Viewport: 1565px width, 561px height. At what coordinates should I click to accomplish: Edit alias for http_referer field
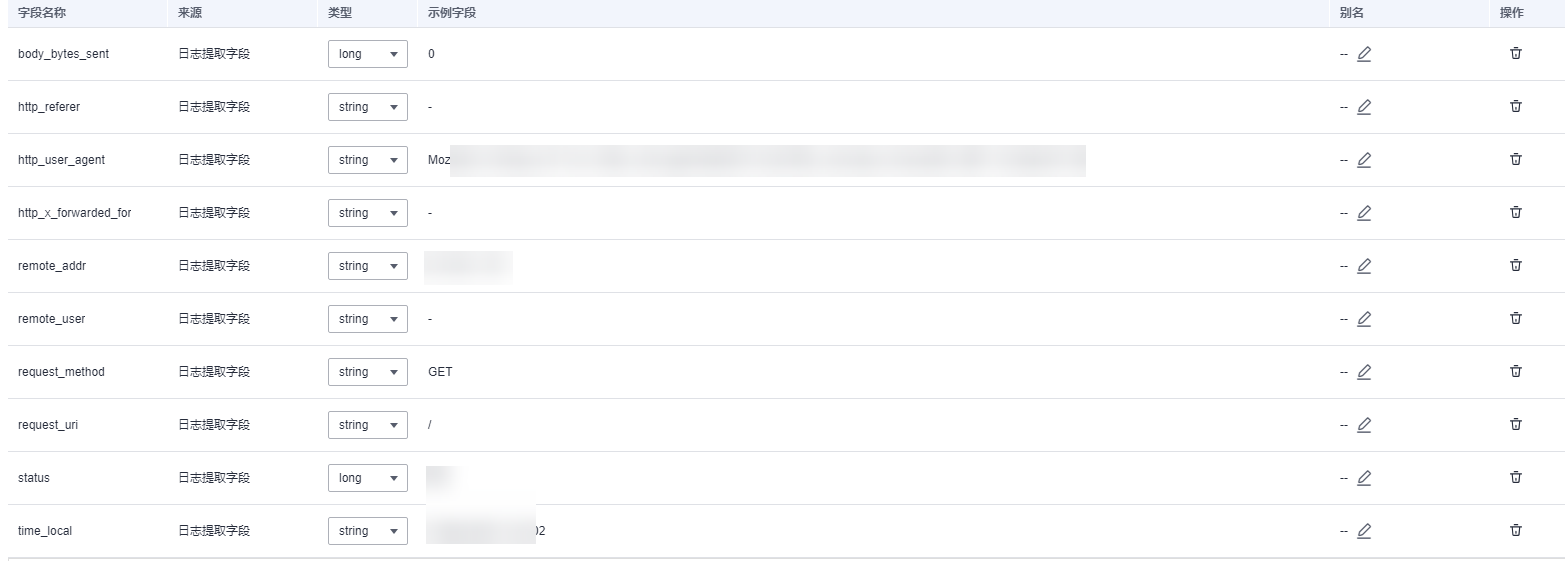pos(1364,107)
